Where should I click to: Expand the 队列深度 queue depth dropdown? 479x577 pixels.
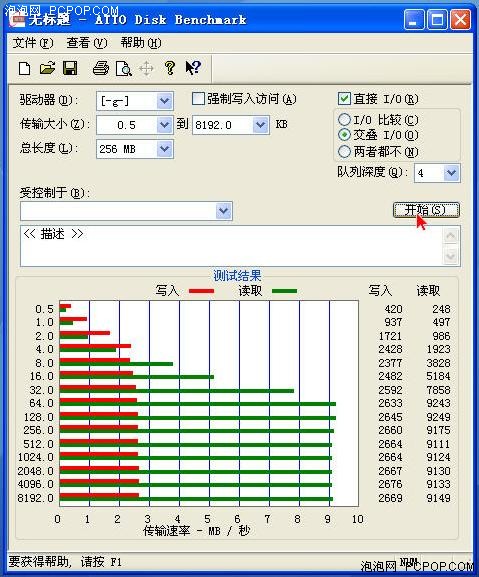click(x=451, y=173)
